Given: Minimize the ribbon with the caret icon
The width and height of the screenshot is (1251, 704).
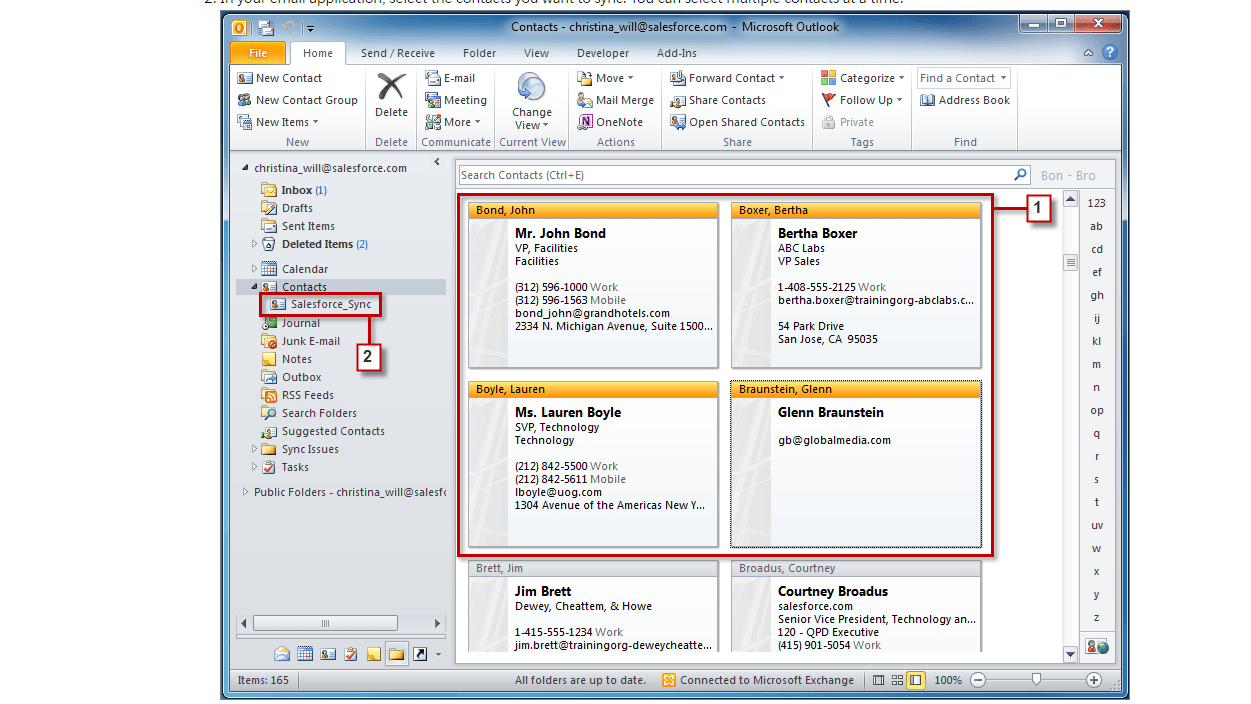Looking at the screenshot, I should click(1089, 53).
